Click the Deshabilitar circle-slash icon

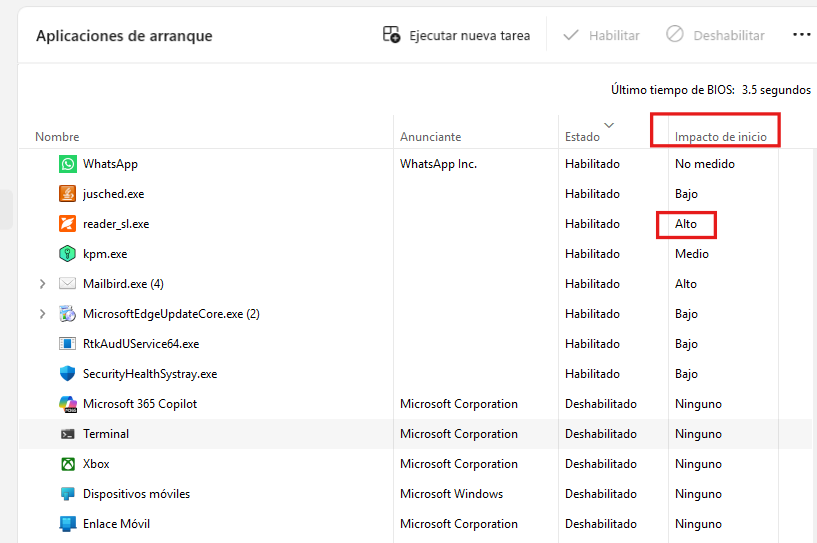coord(675,34)
